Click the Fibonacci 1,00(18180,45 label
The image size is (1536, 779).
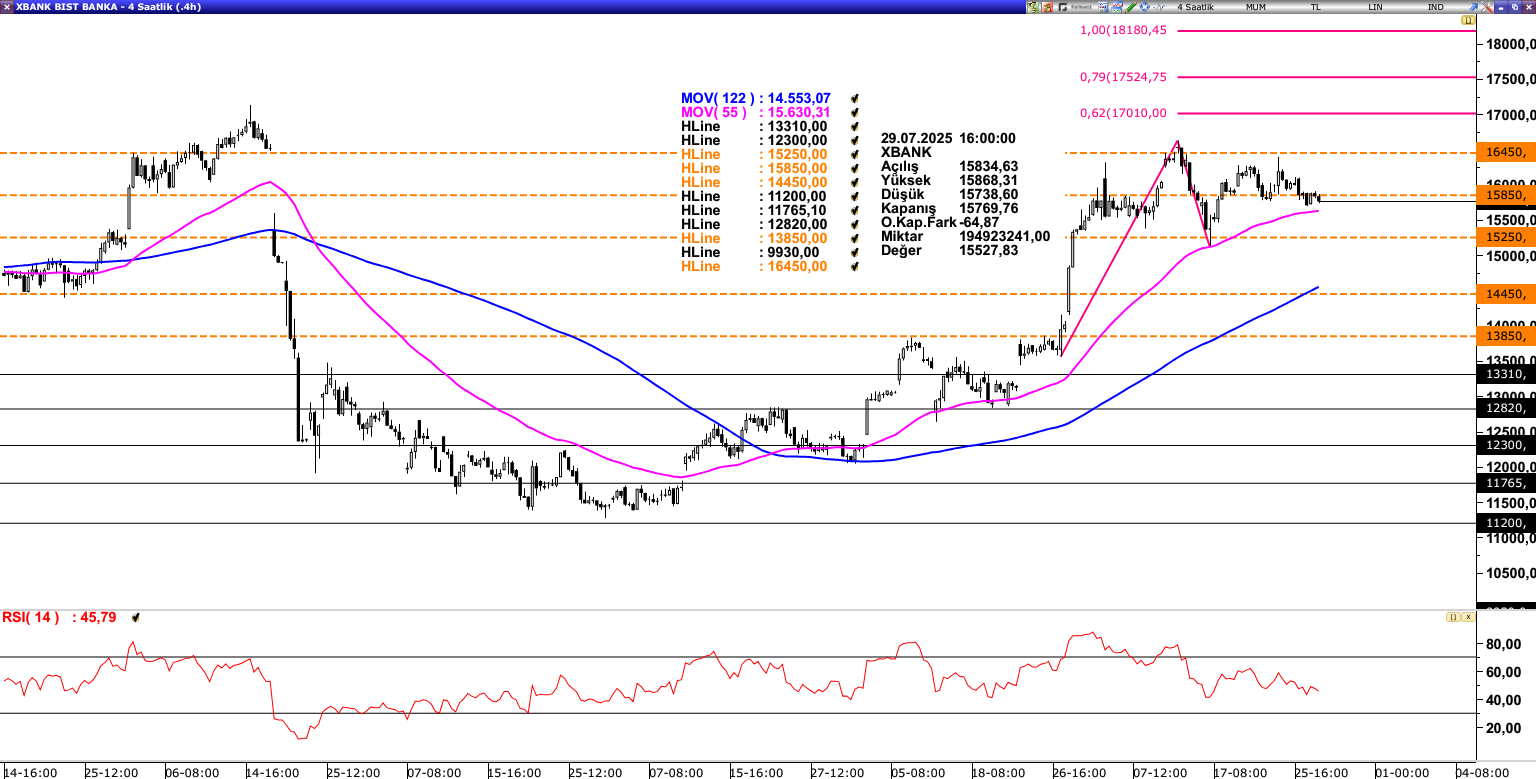pyautogui.click(x=1123, y=30)
